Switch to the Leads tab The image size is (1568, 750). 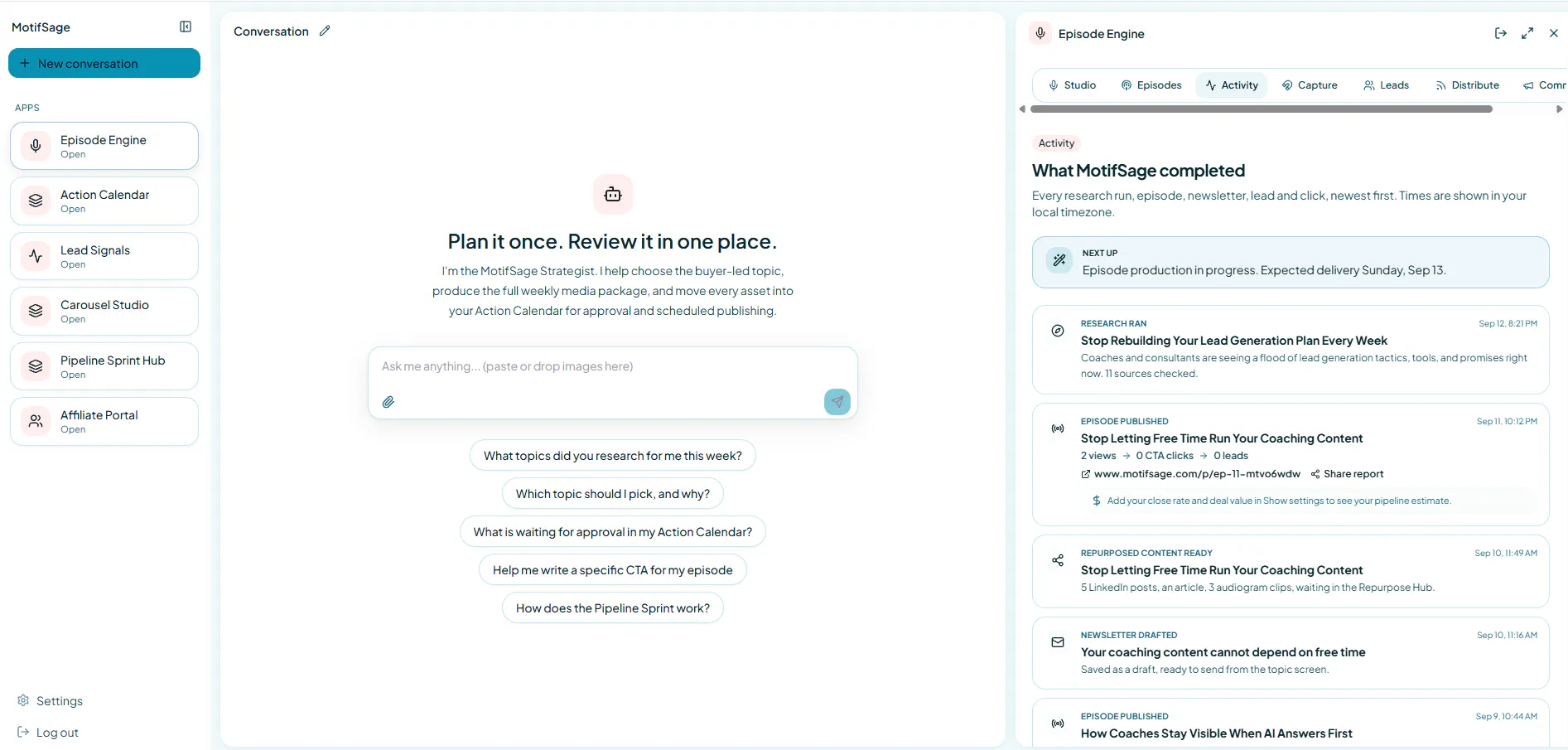[1387, 85]
